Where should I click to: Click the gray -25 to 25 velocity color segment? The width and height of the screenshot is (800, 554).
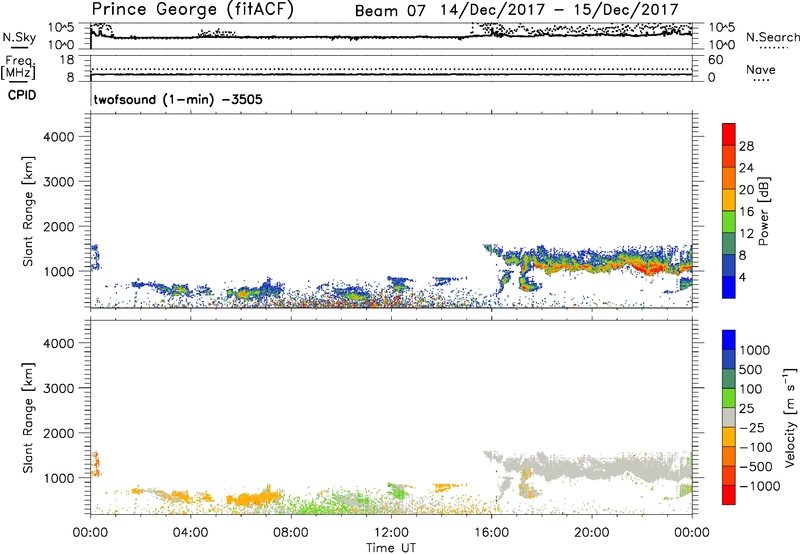tap(729, 417)
